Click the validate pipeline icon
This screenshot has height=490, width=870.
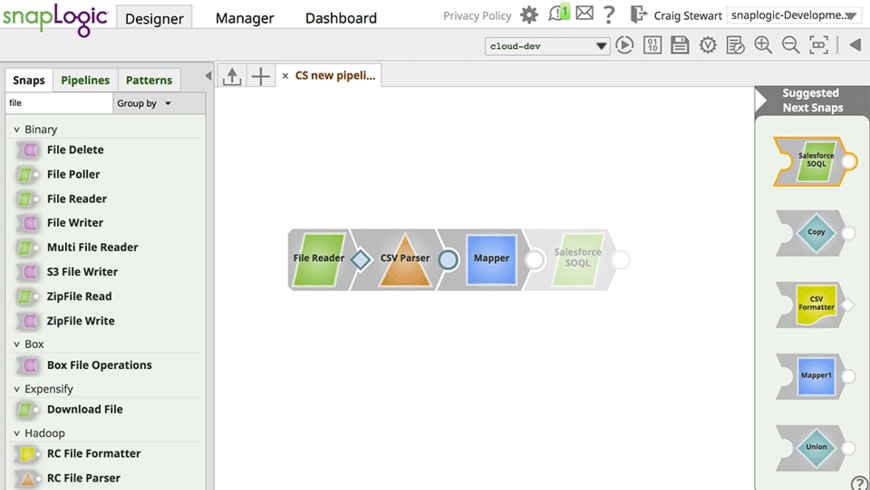[x=707, y=45]
